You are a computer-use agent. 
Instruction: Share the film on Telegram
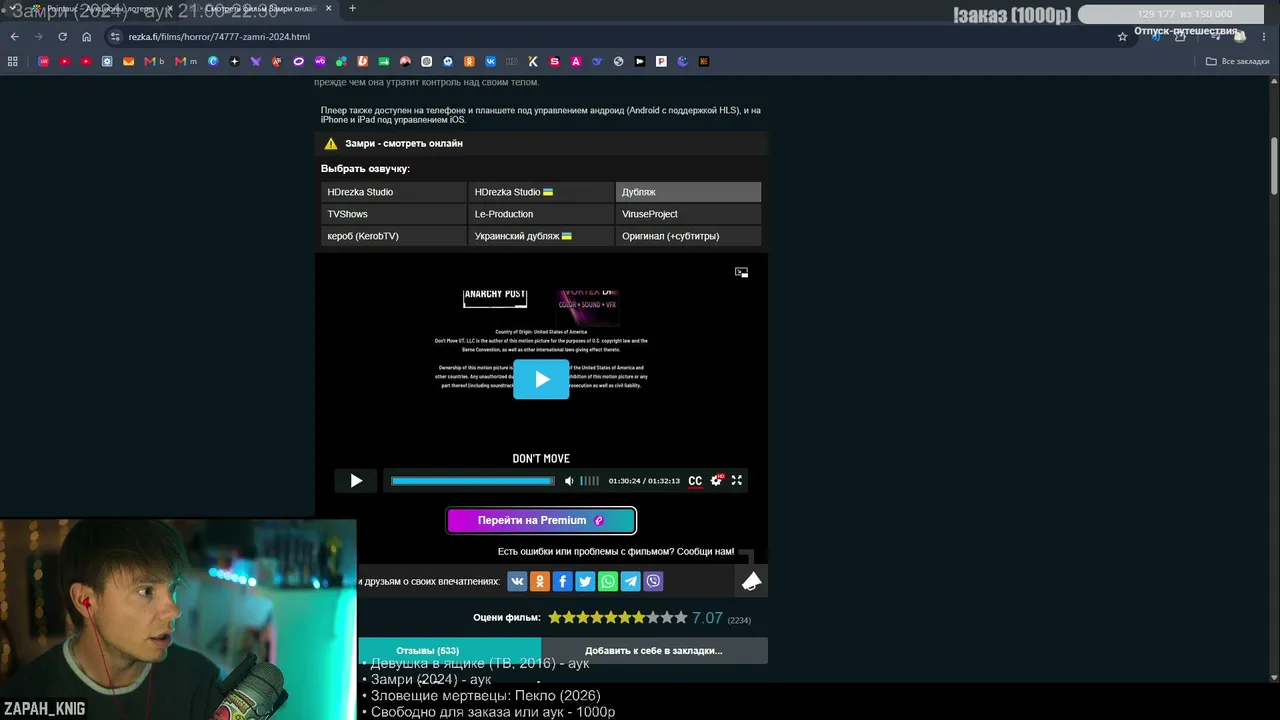630,581
